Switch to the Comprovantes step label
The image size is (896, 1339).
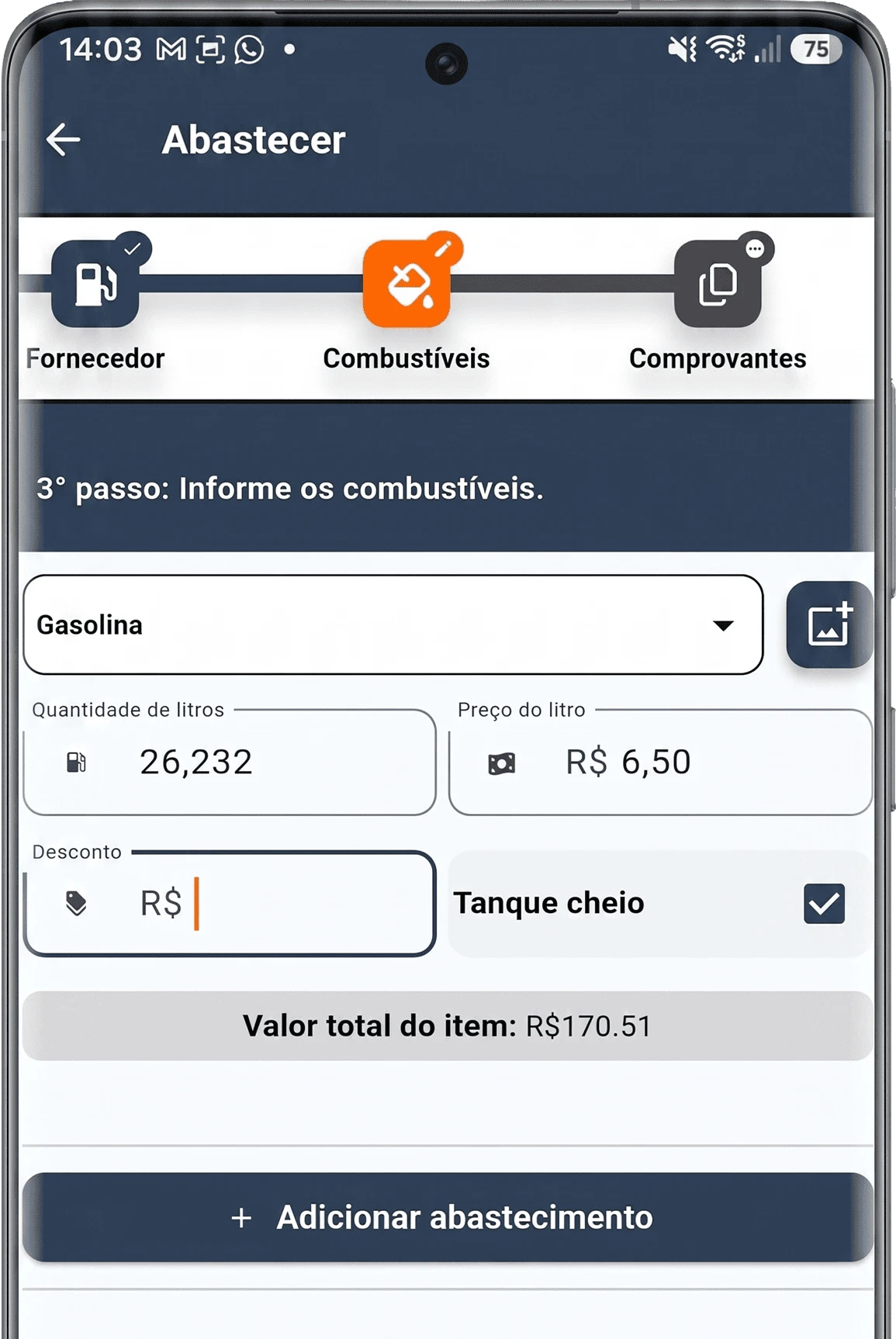[x=718, y=358]
